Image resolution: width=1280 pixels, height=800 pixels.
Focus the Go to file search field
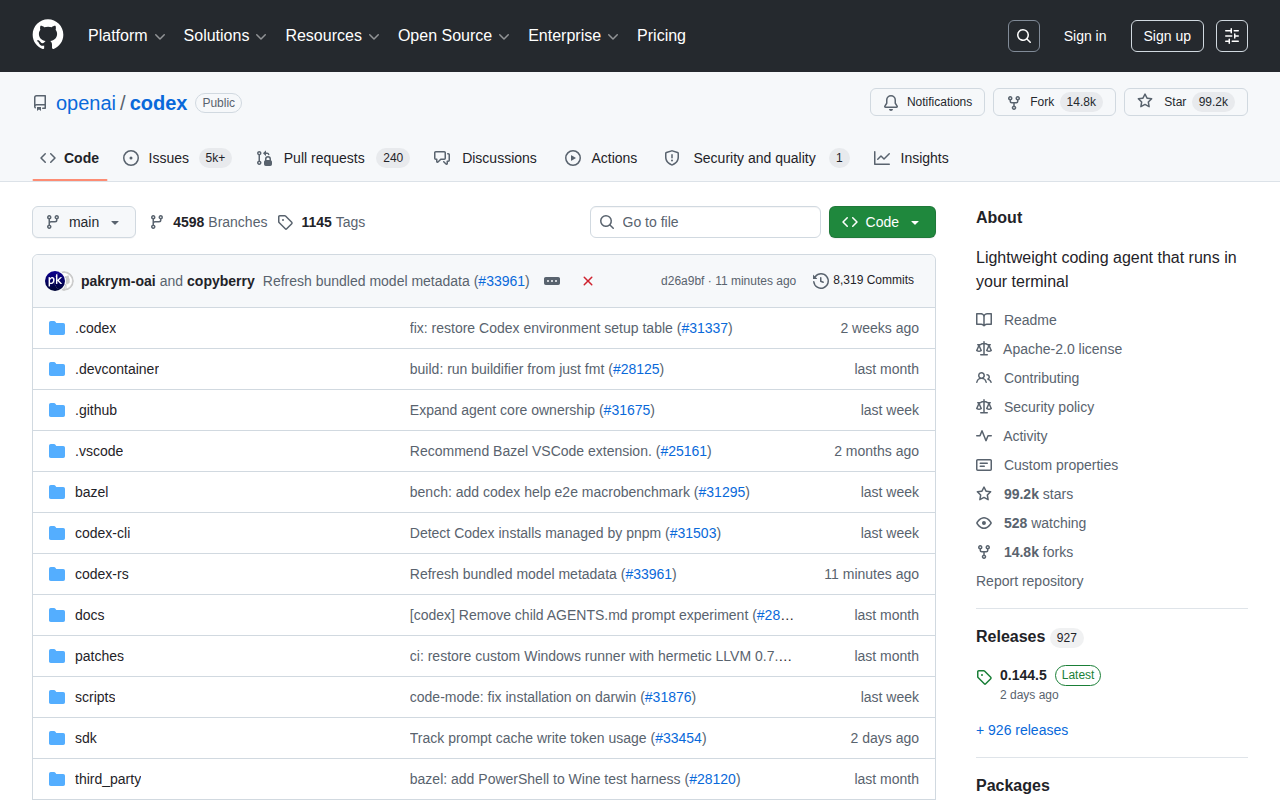pyautogui.click(x=705, y=222)
